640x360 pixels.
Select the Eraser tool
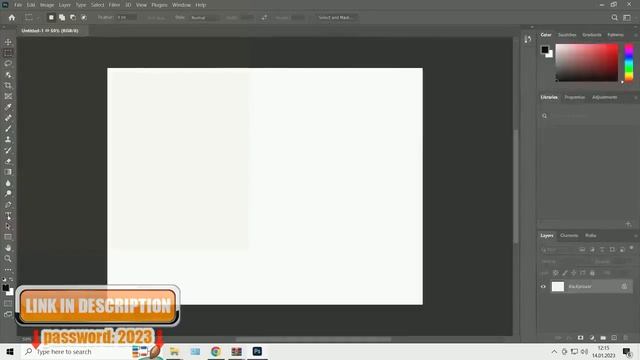[x=8, y=161]
